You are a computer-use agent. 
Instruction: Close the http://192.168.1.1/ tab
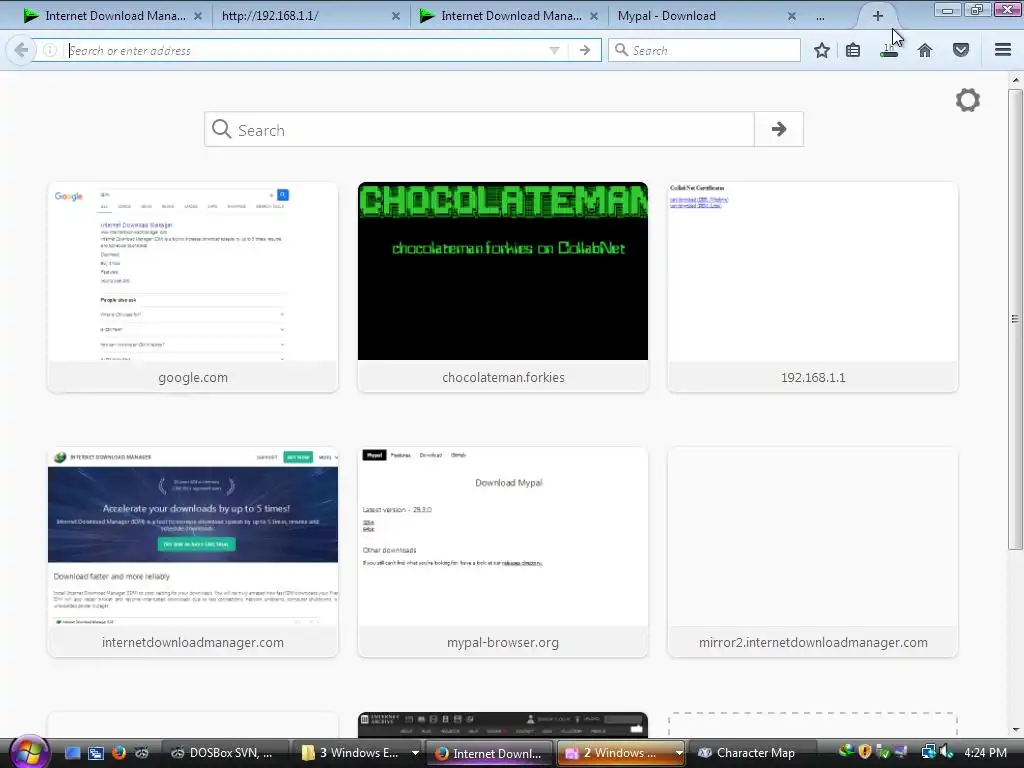tap(396, 16)
